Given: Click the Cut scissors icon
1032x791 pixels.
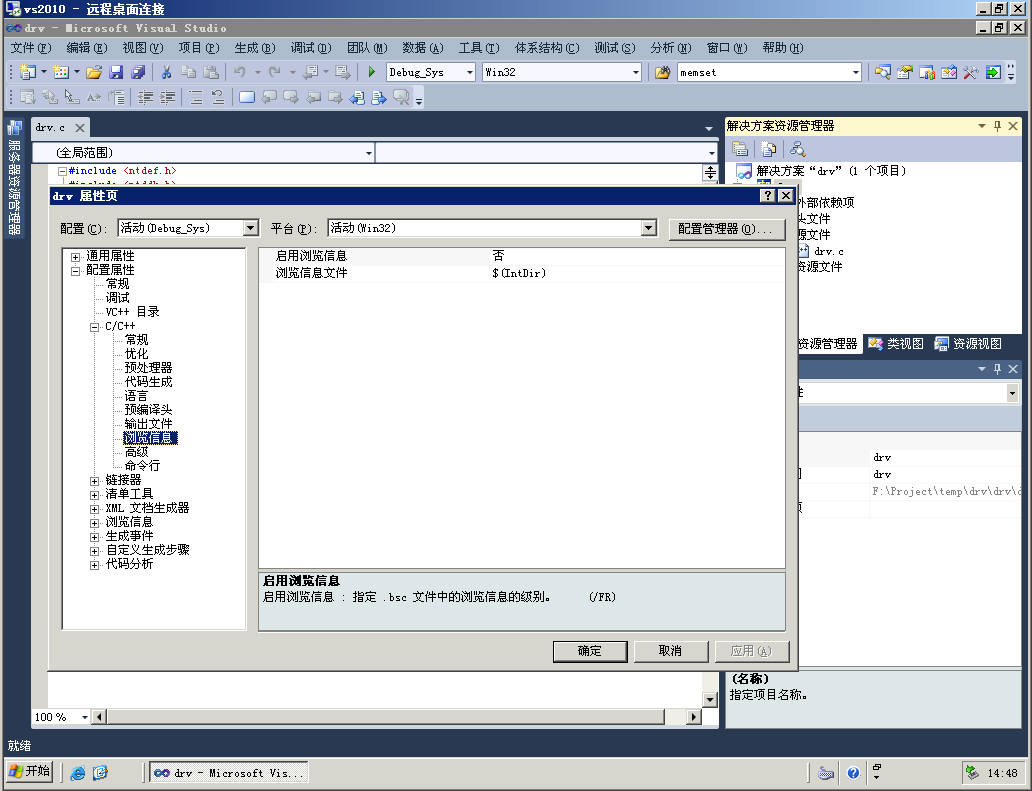Looking at the screenshot, I should point(166,72).
